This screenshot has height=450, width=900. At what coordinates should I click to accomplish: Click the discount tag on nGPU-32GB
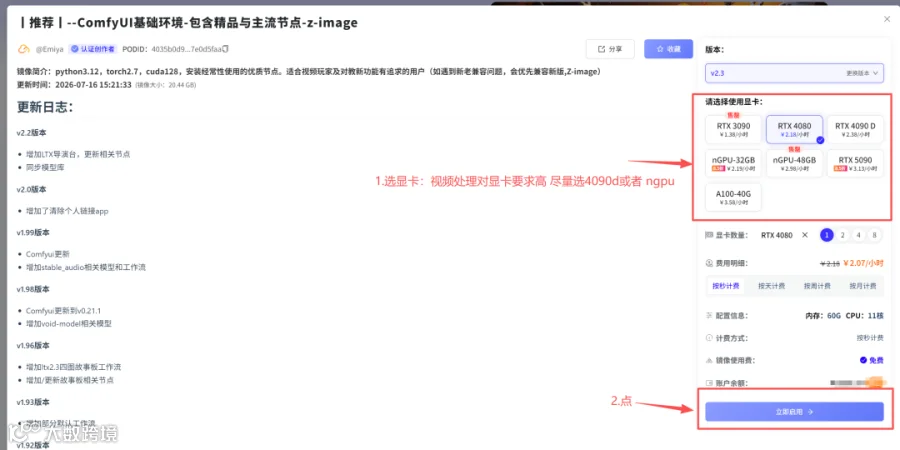[718, 169]
